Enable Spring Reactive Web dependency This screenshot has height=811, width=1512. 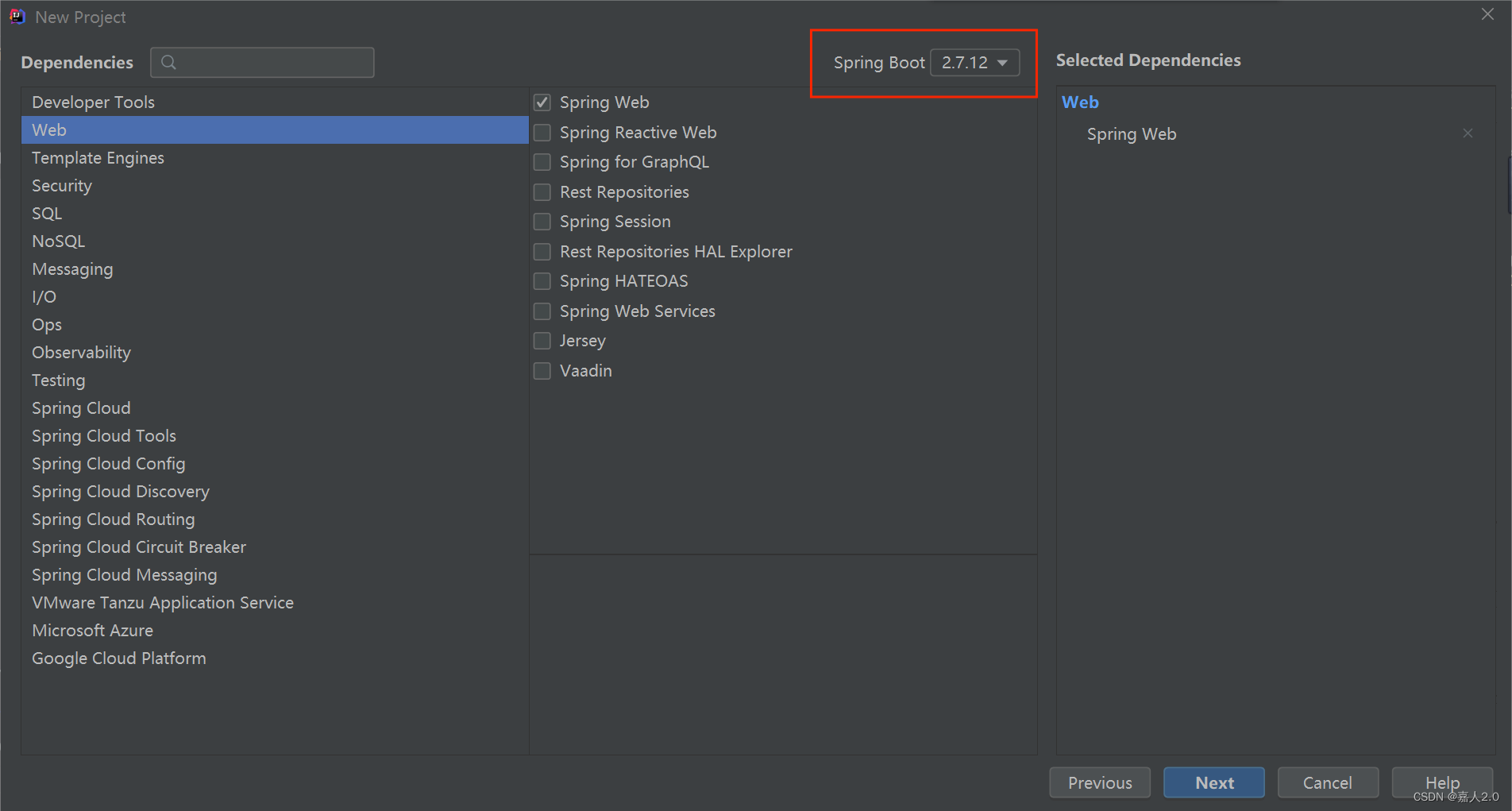point(542,133)
